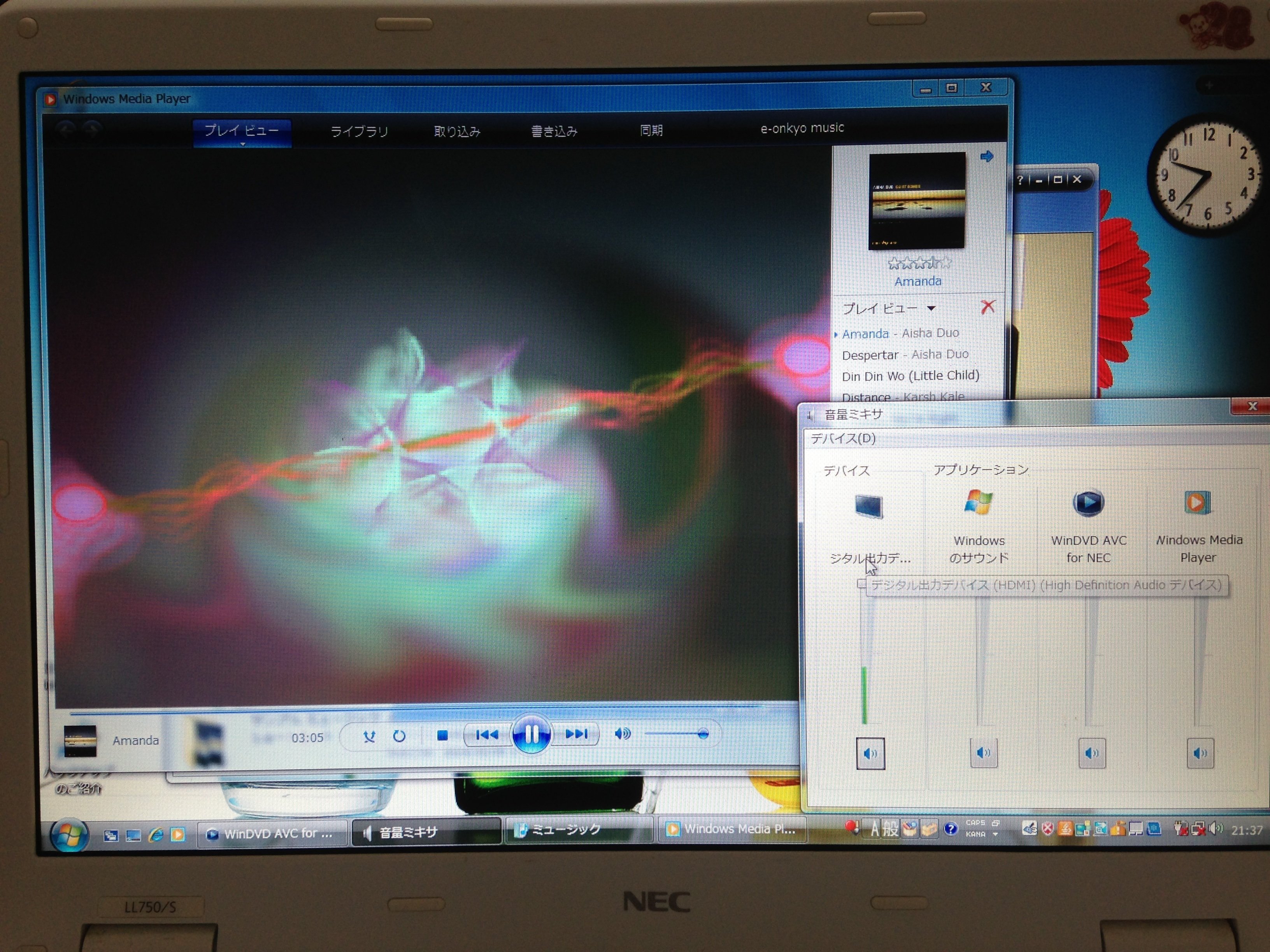Mute the device channel in the volume mixer
The height and width of the screenshot is (952, 1270).
[x=870, y=753]
